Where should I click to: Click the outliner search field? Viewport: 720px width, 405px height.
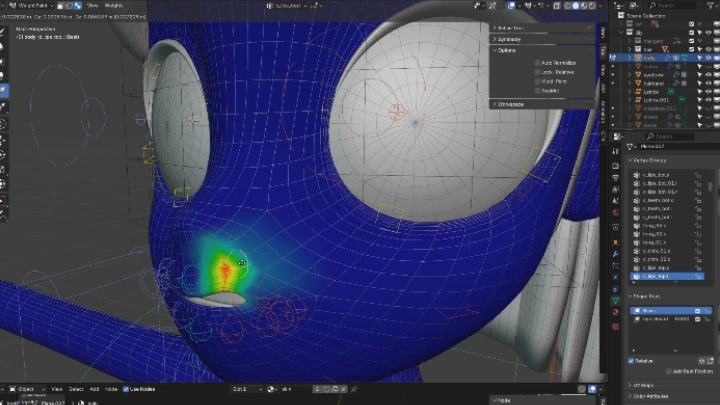point(673,6)
